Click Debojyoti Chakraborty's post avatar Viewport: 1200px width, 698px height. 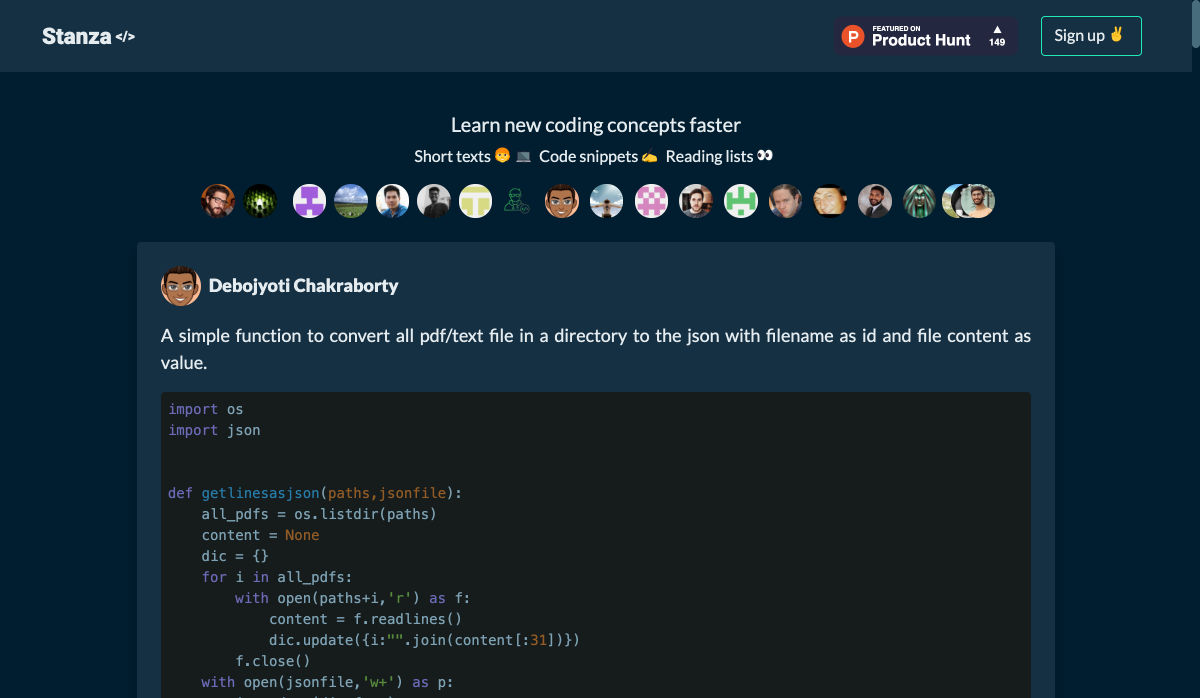tap(181, 286)
